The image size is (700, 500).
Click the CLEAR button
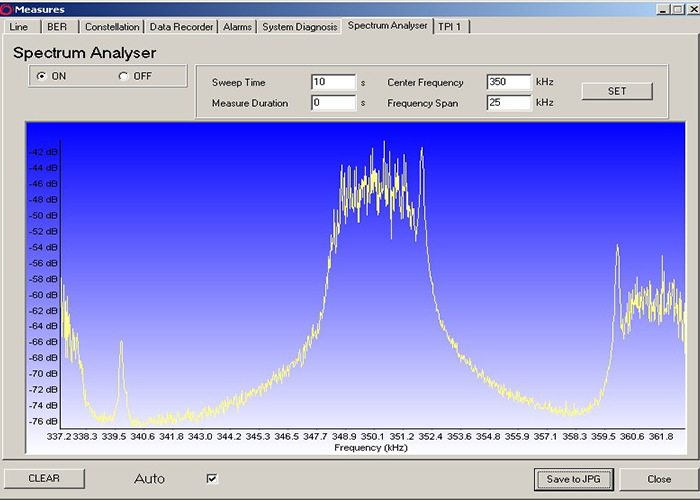(43, 478)
